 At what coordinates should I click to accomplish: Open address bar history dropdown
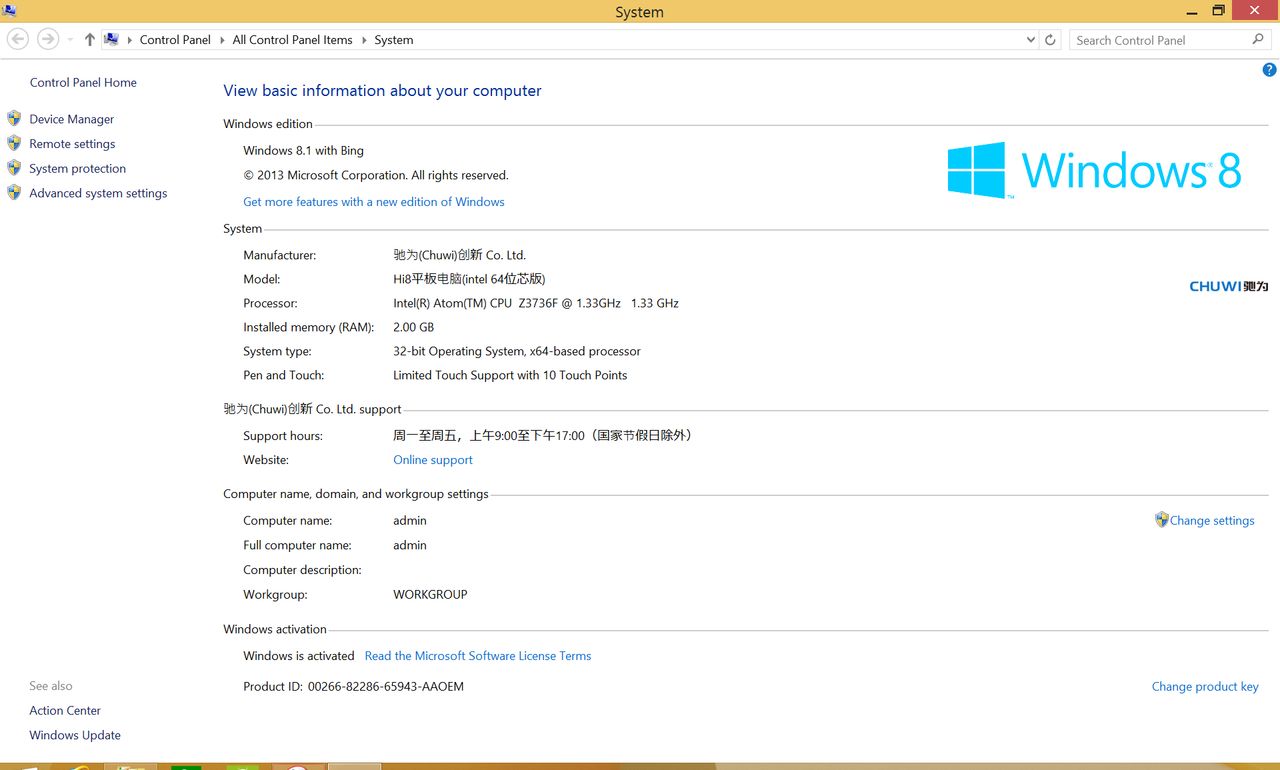coord(1031,40)
